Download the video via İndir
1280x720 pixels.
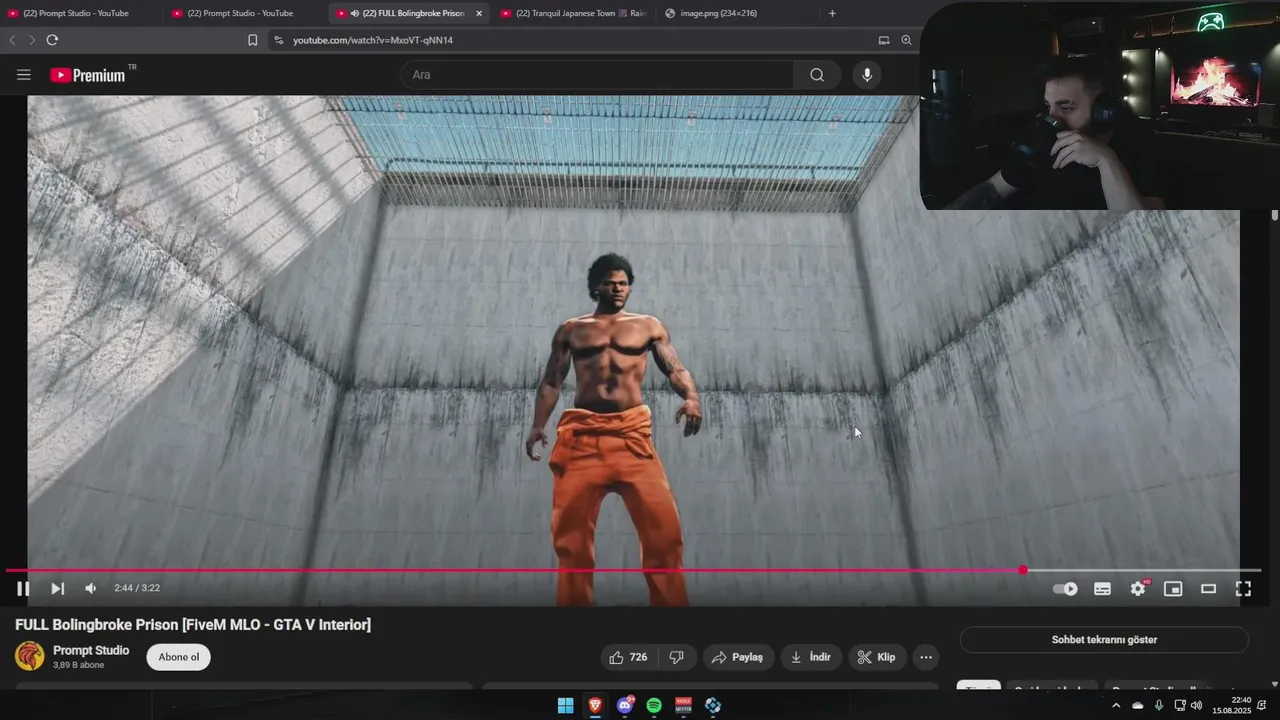[811, 657]
